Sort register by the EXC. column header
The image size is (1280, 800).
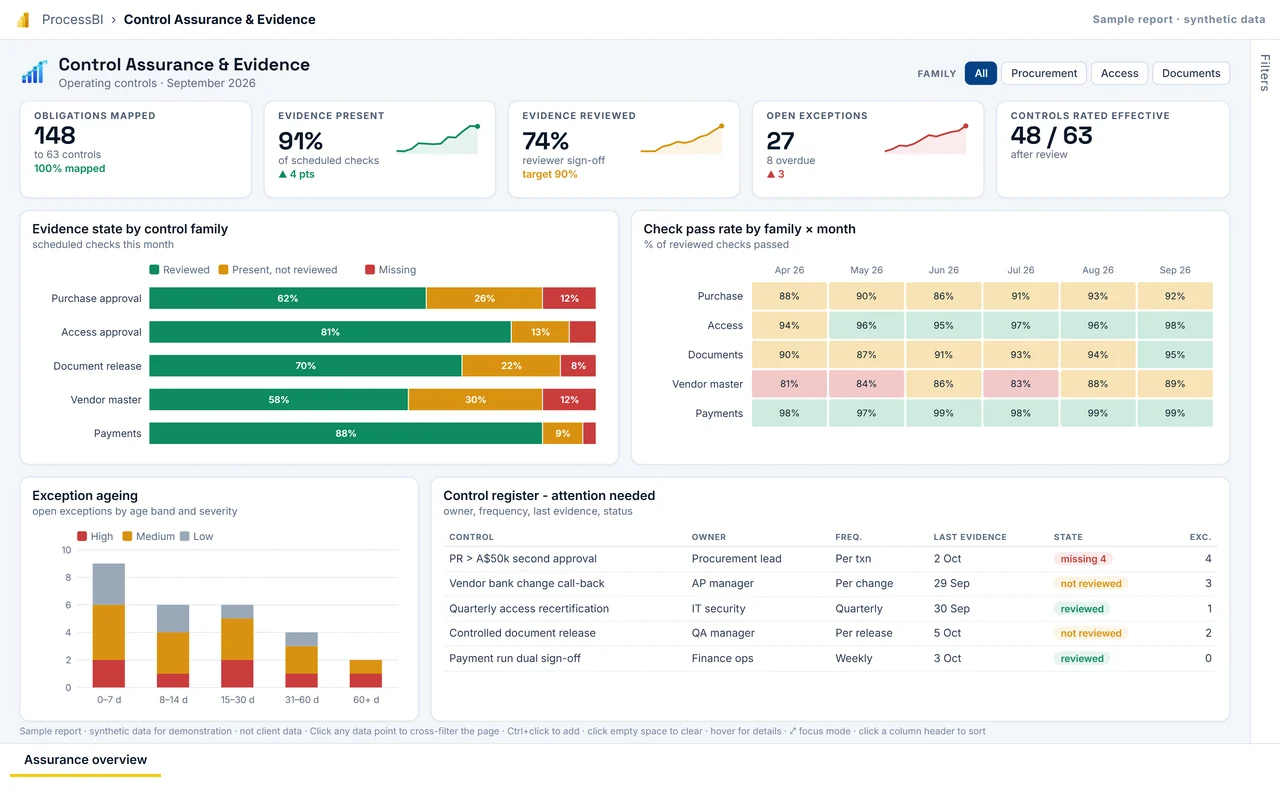1200,537
